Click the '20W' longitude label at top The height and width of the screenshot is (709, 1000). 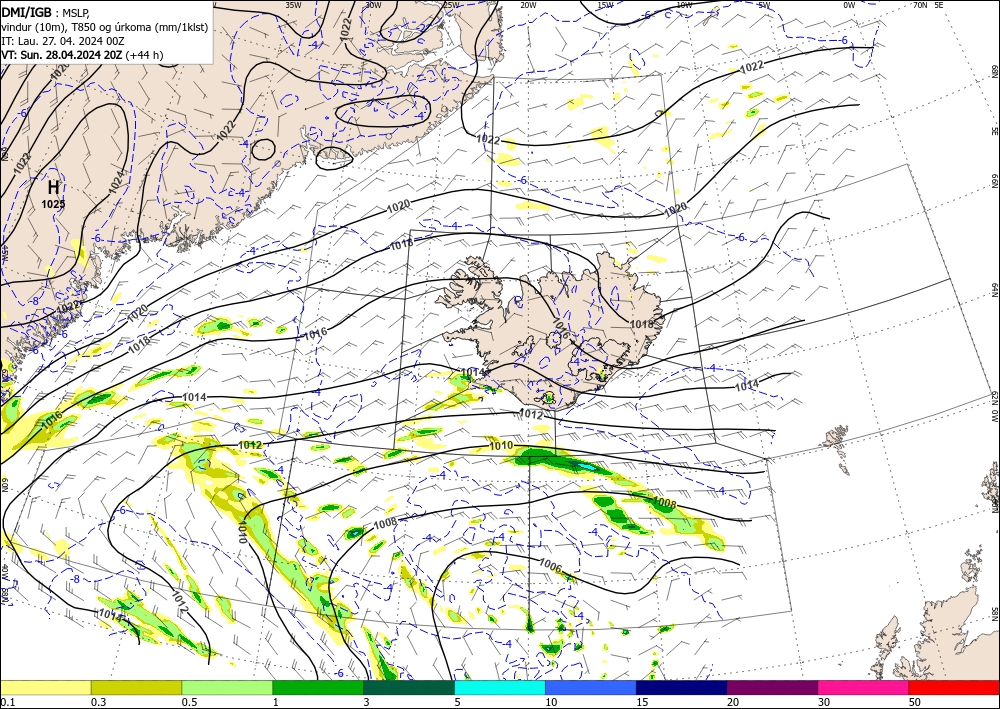pyautogui.click(x=528, y=5)
